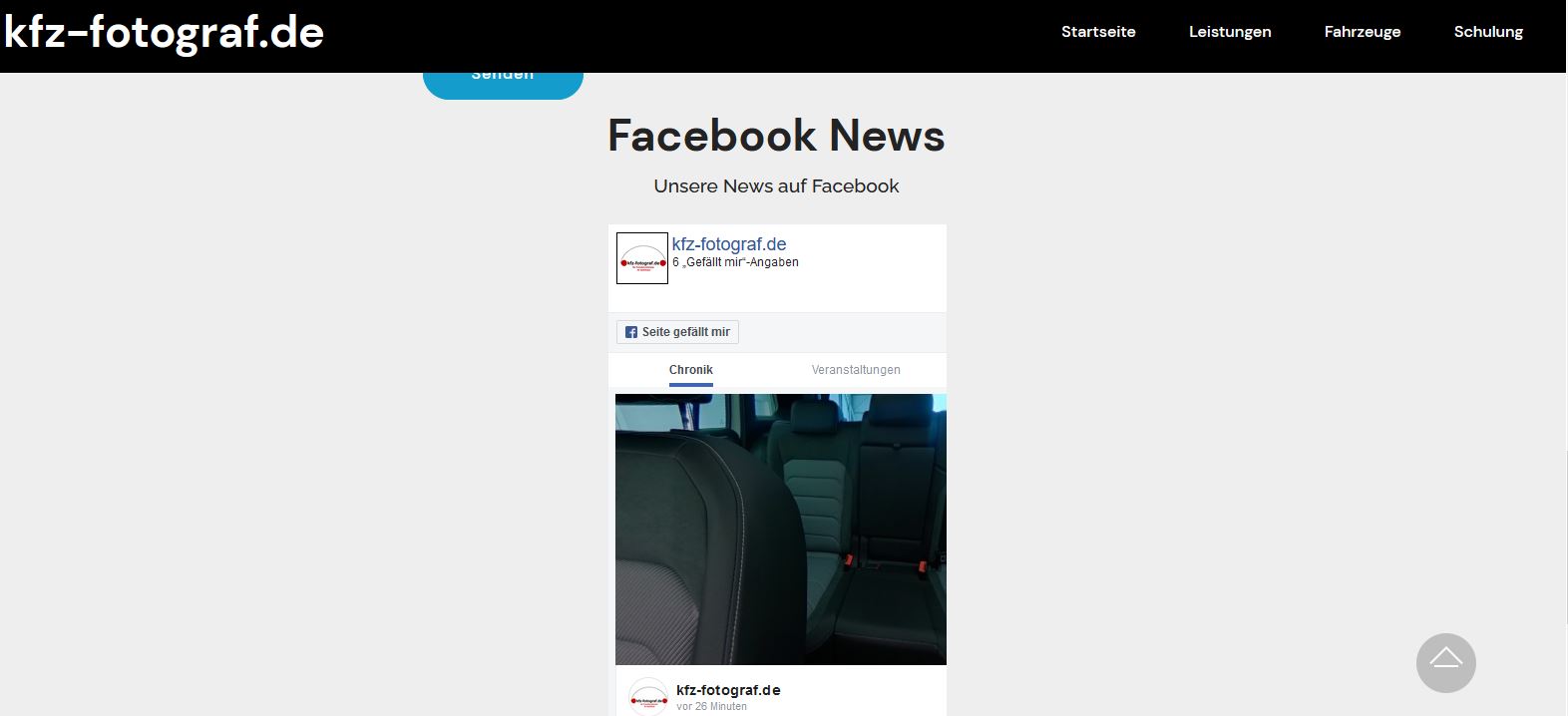
Task: Open the 'vor 26 Minuten' post timestamp
Action: [x=711, y=706]
